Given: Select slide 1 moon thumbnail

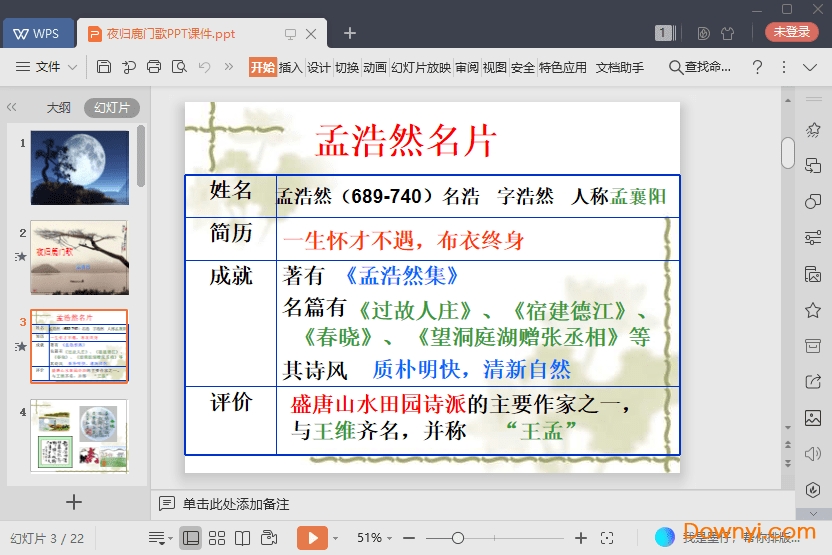Looking at the screenshot, I should click(80, 168).
